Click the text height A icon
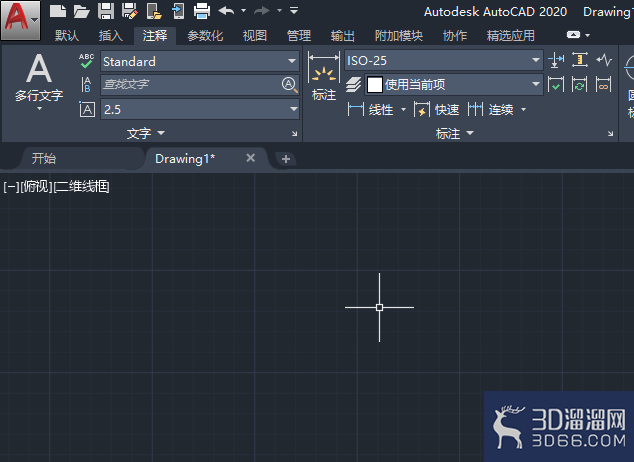The width and height of the screenshot is (634, 462). click(x=87, y=109)
